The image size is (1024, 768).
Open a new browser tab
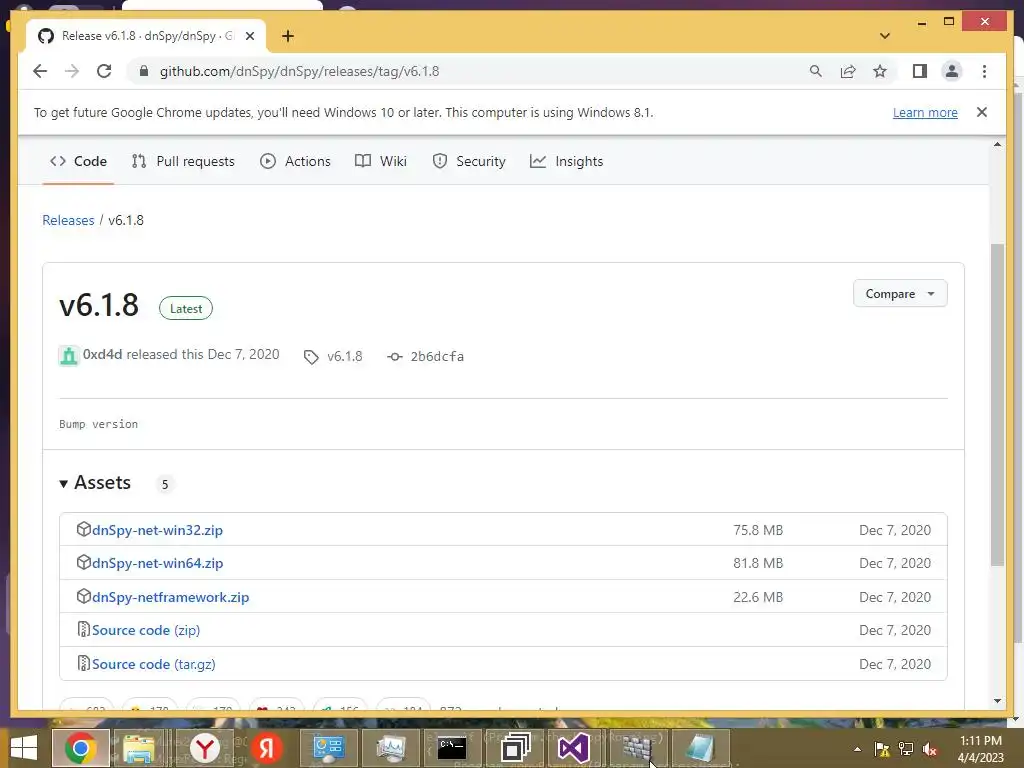pyautogui.click(x=287, y=36)
